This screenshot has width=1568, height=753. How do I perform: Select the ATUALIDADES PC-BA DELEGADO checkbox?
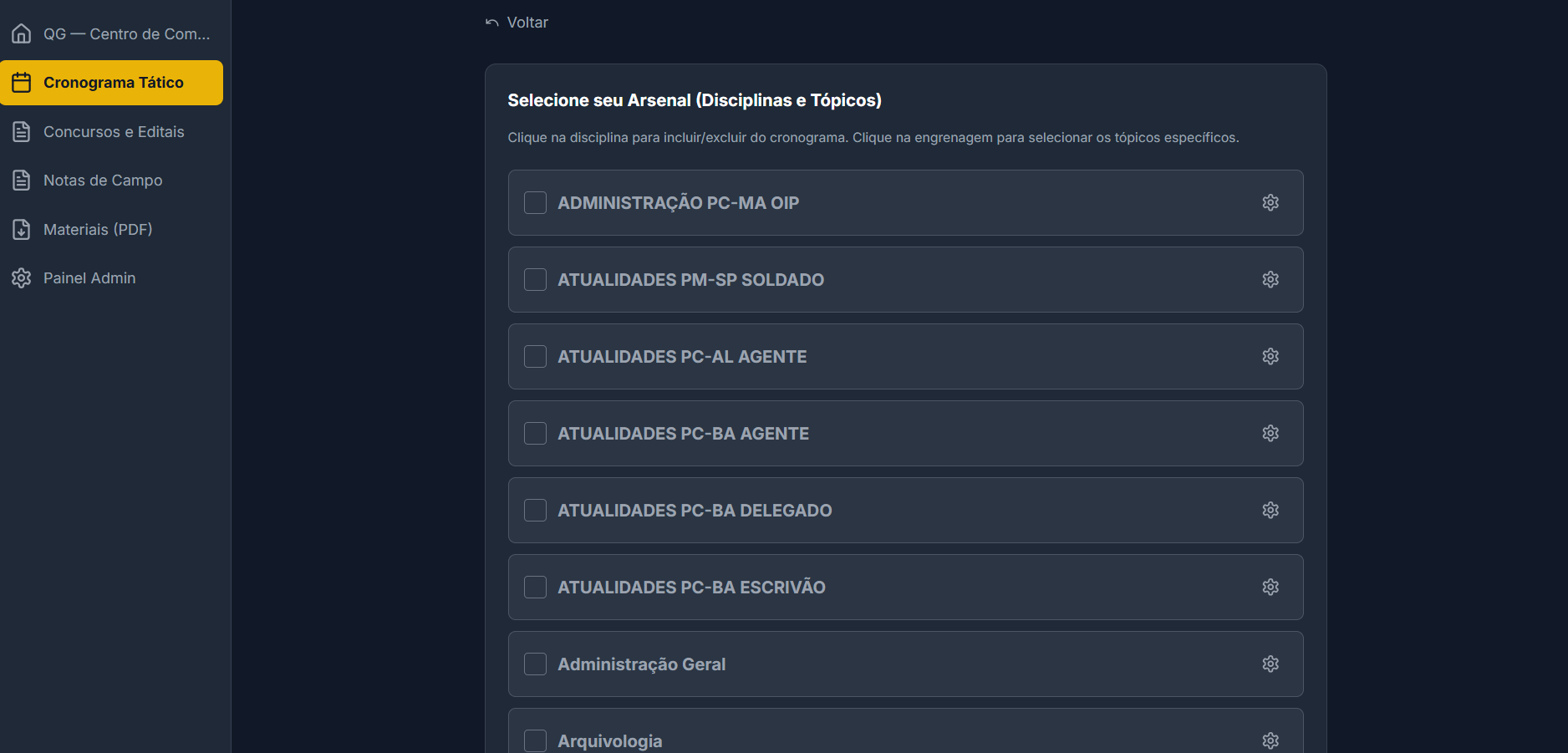click(x=535, y=511)
